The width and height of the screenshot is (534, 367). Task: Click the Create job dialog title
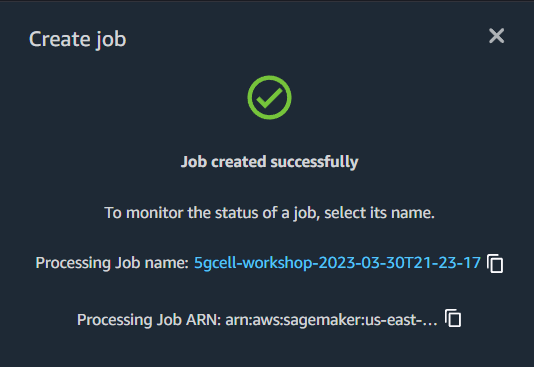[x=78, y=39]
